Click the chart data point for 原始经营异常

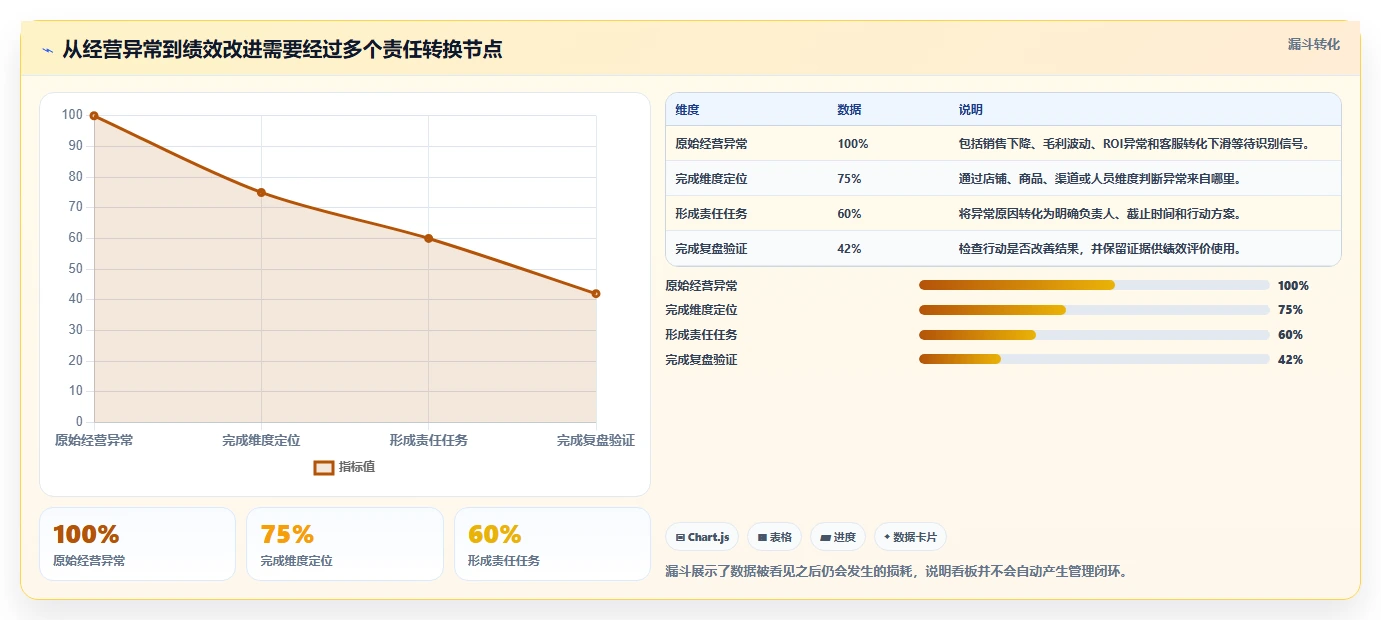click(x=94, y=116)
